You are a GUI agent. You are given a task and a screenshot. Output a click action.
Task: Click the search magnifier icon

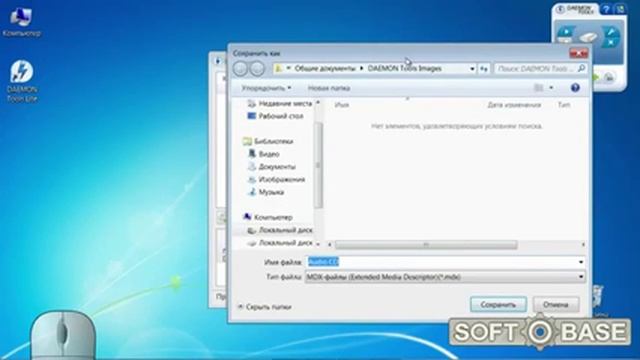pos(581,69)
